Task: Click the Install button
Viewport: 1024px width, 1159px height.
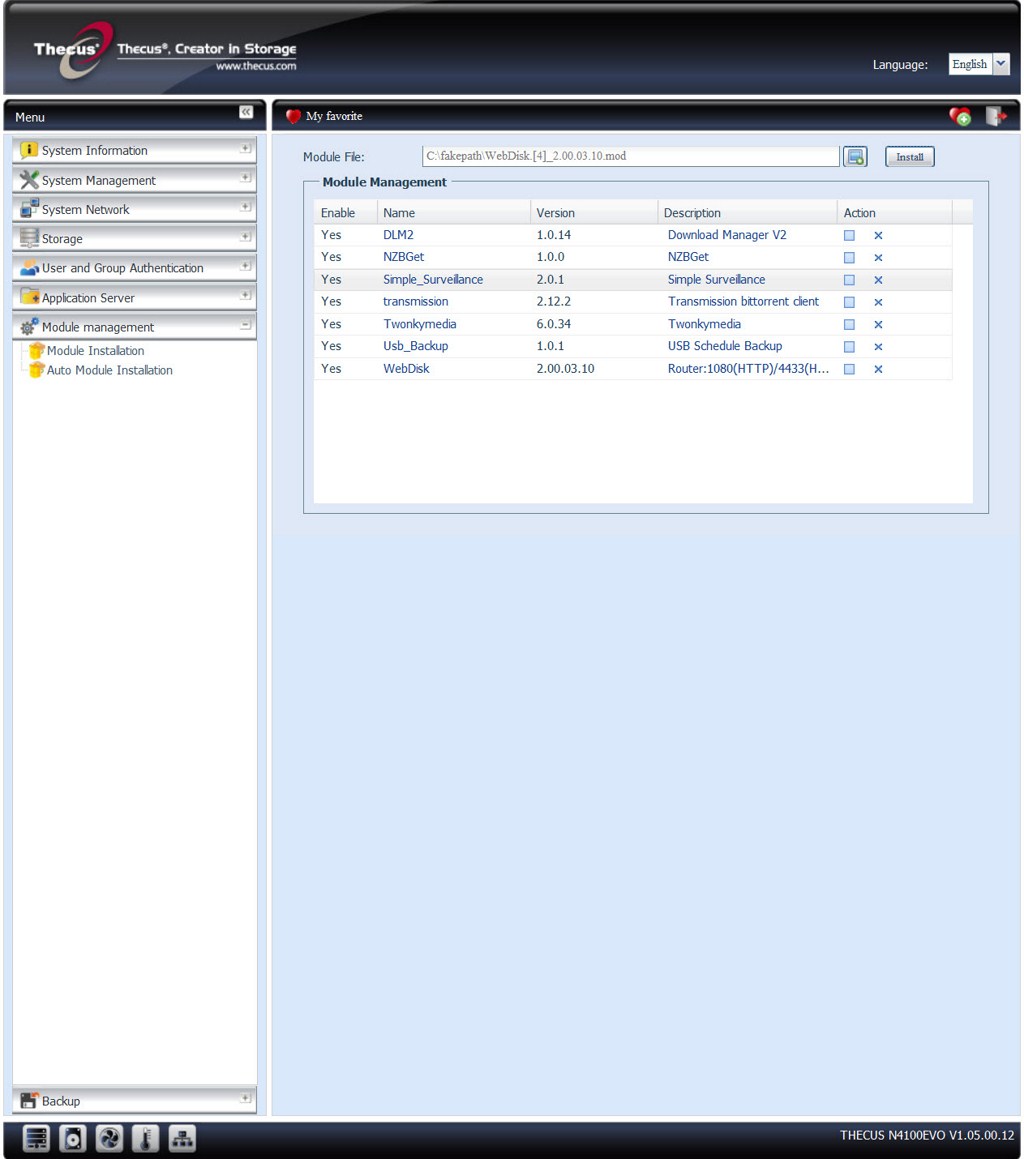Action: [909, 157]
